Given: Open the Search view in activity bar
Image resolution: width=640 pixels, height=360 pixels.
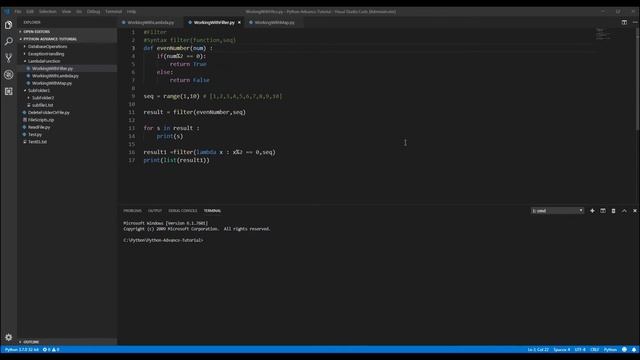Looking at the screenshot, I should [x=9, y=41].
